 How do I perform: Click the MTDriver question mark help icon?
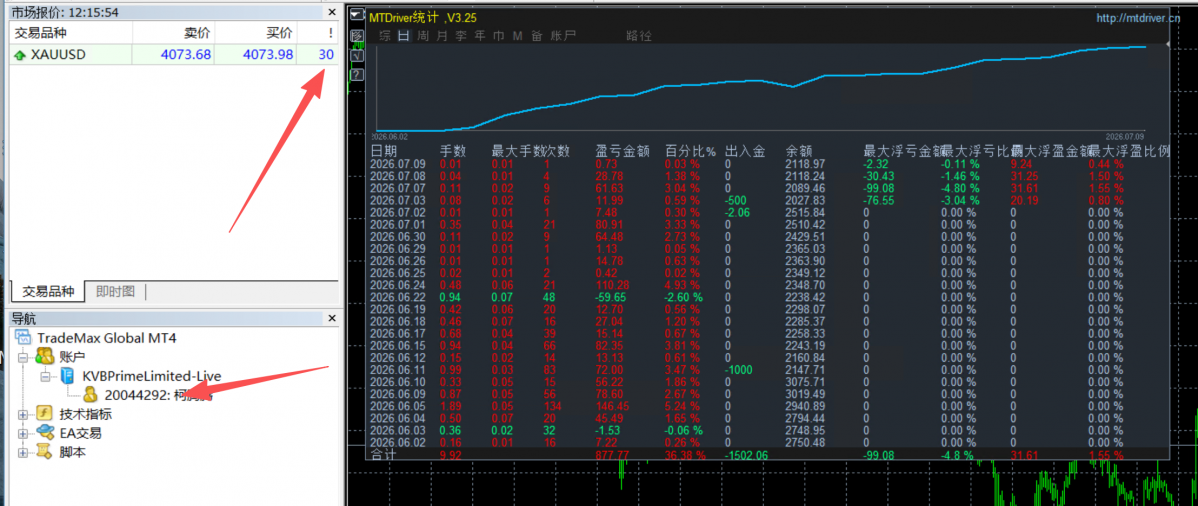pyautogui.click(x=357, y=74)
